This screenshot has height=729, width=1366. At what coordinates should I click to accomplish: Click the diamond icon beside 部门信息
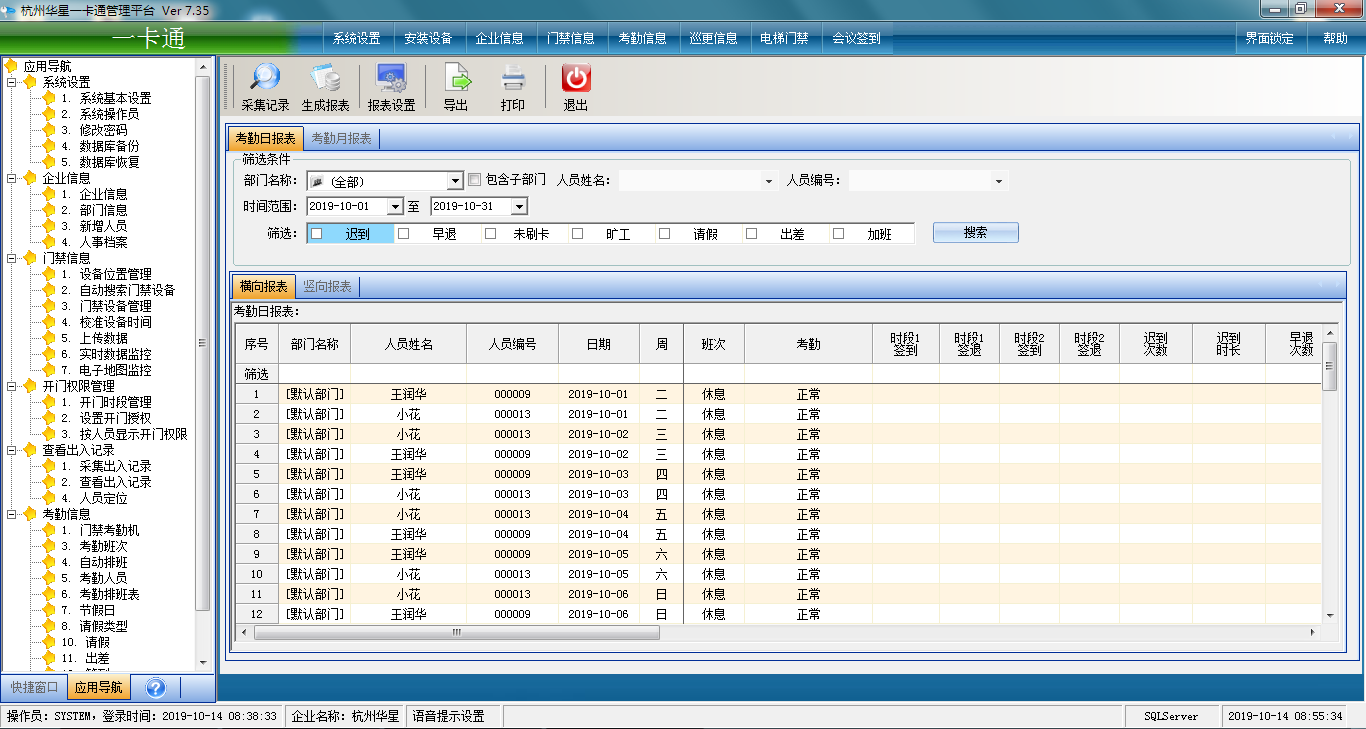[x=48, y=210]
